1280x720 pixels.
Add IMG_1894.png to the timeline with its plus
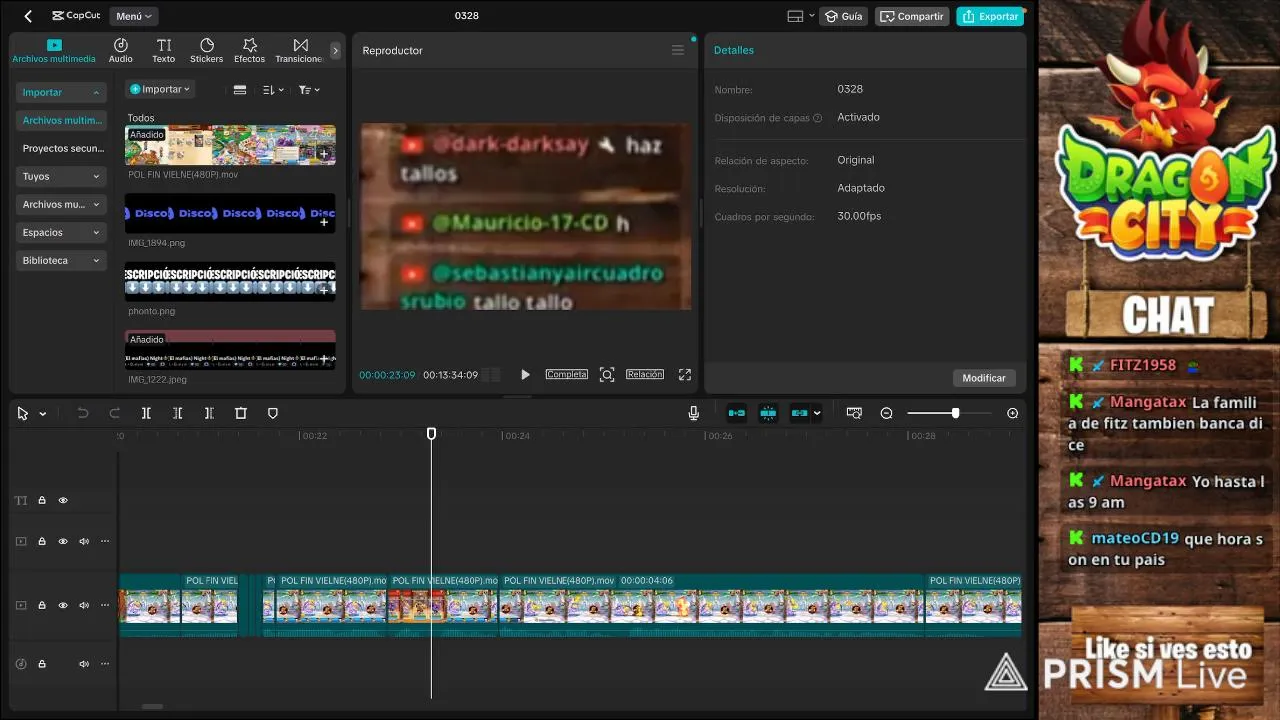[324, 222]
